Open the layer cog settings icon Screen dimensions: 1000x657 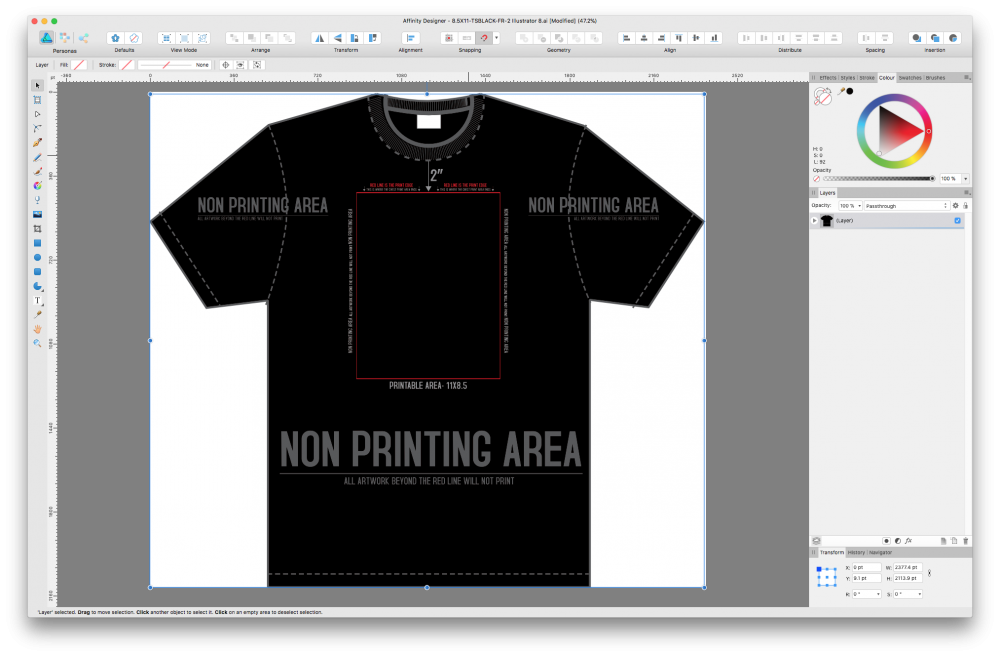point(955,205)
